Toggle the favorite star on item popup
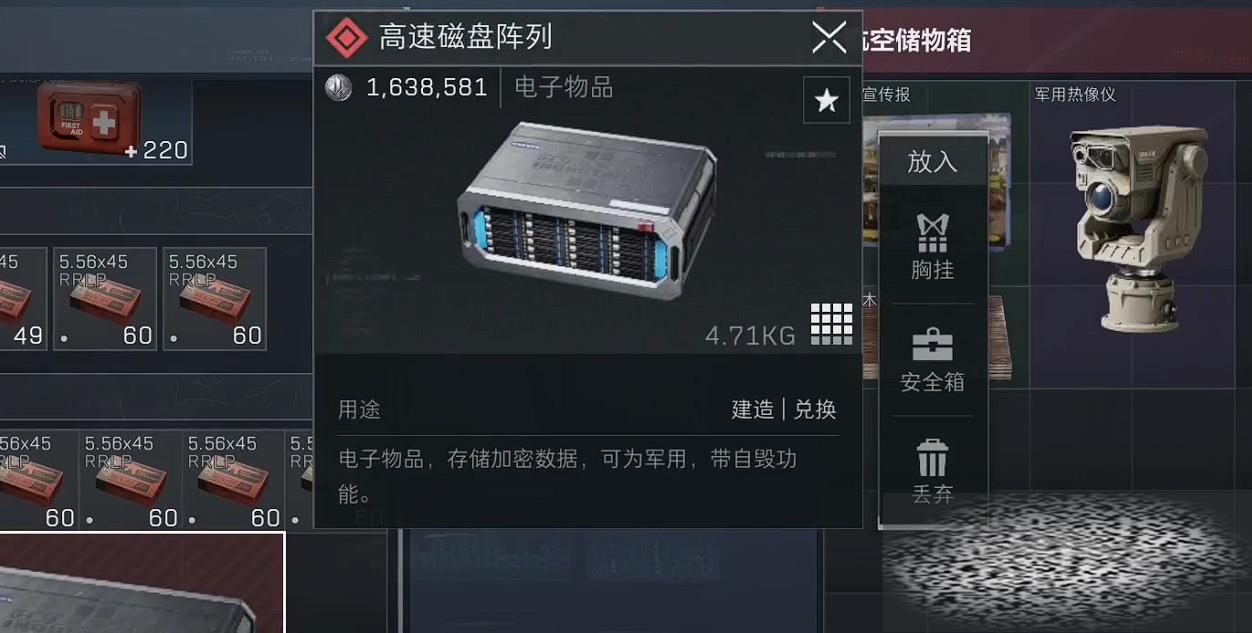 826,100
